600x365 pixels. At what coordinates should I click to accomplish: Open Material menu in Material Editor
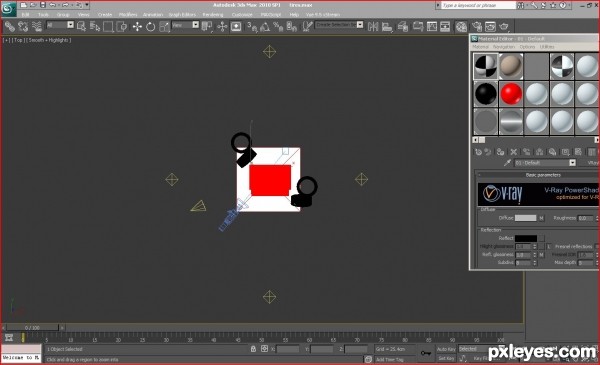(x=481, y=47)
